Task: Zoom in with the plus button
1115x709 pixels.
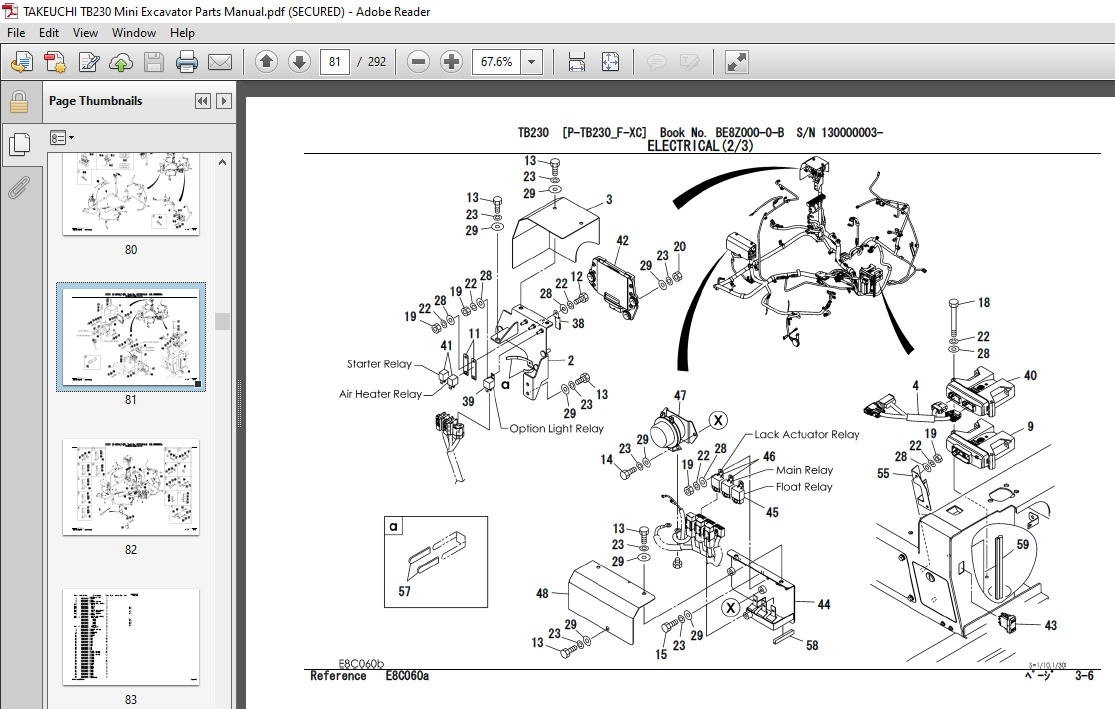Action: point(451,62)
